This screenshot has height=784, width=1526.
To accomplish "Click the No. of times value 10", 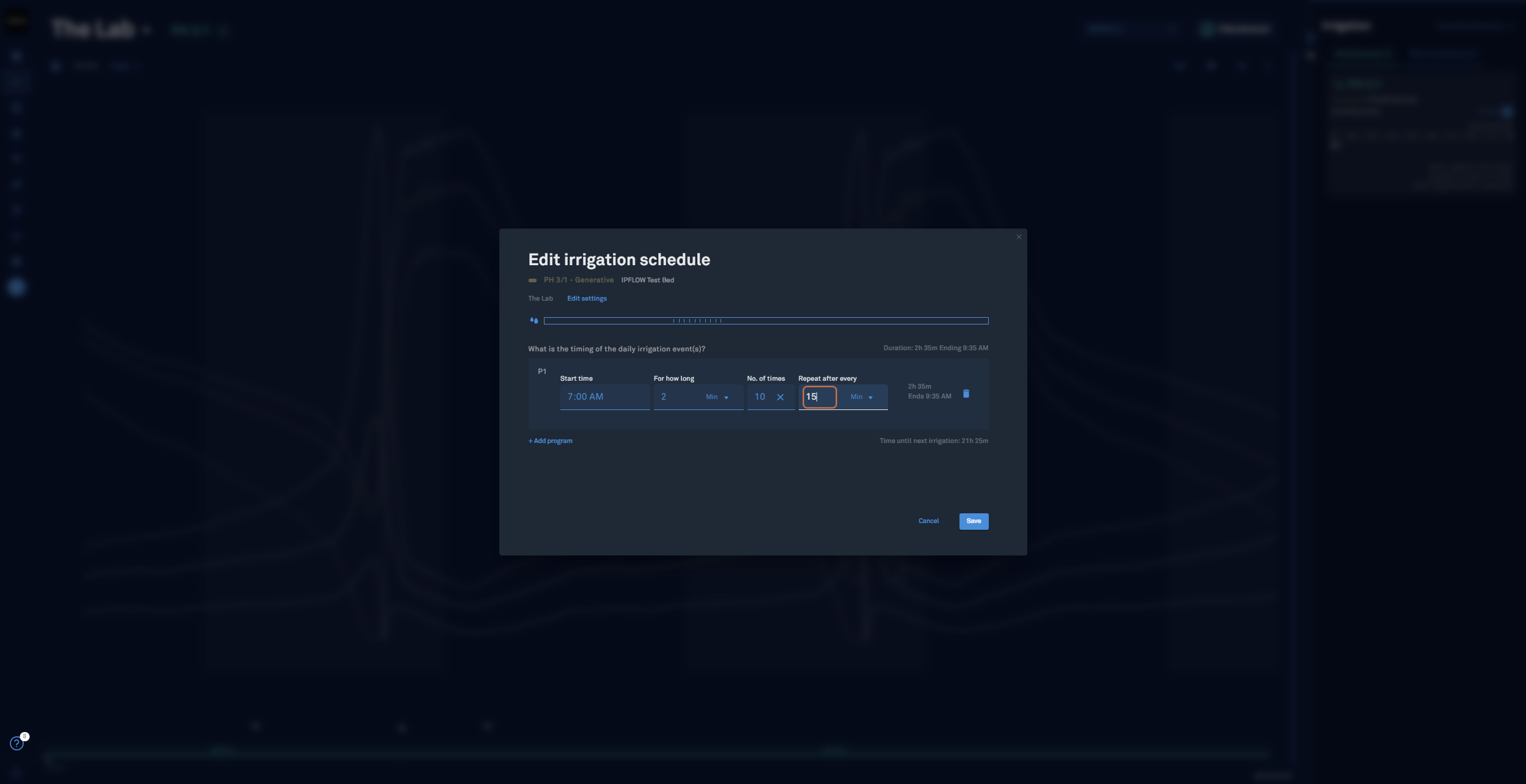I will click(760, 397).
